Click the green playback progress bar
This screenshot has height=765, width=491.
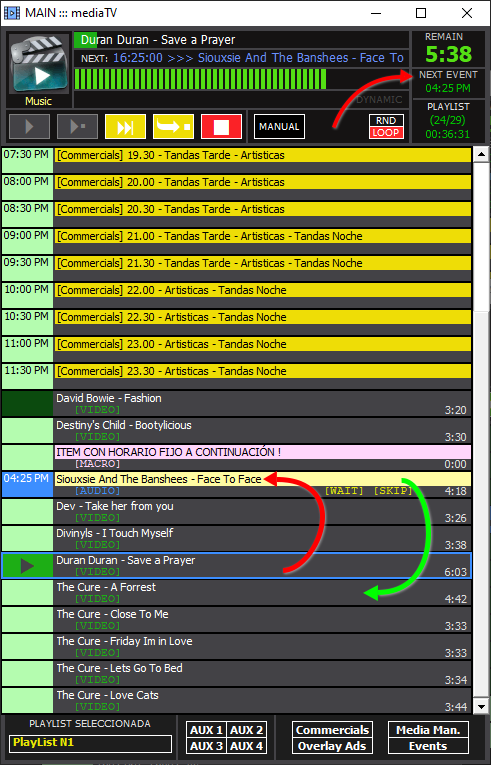[201, 79]
